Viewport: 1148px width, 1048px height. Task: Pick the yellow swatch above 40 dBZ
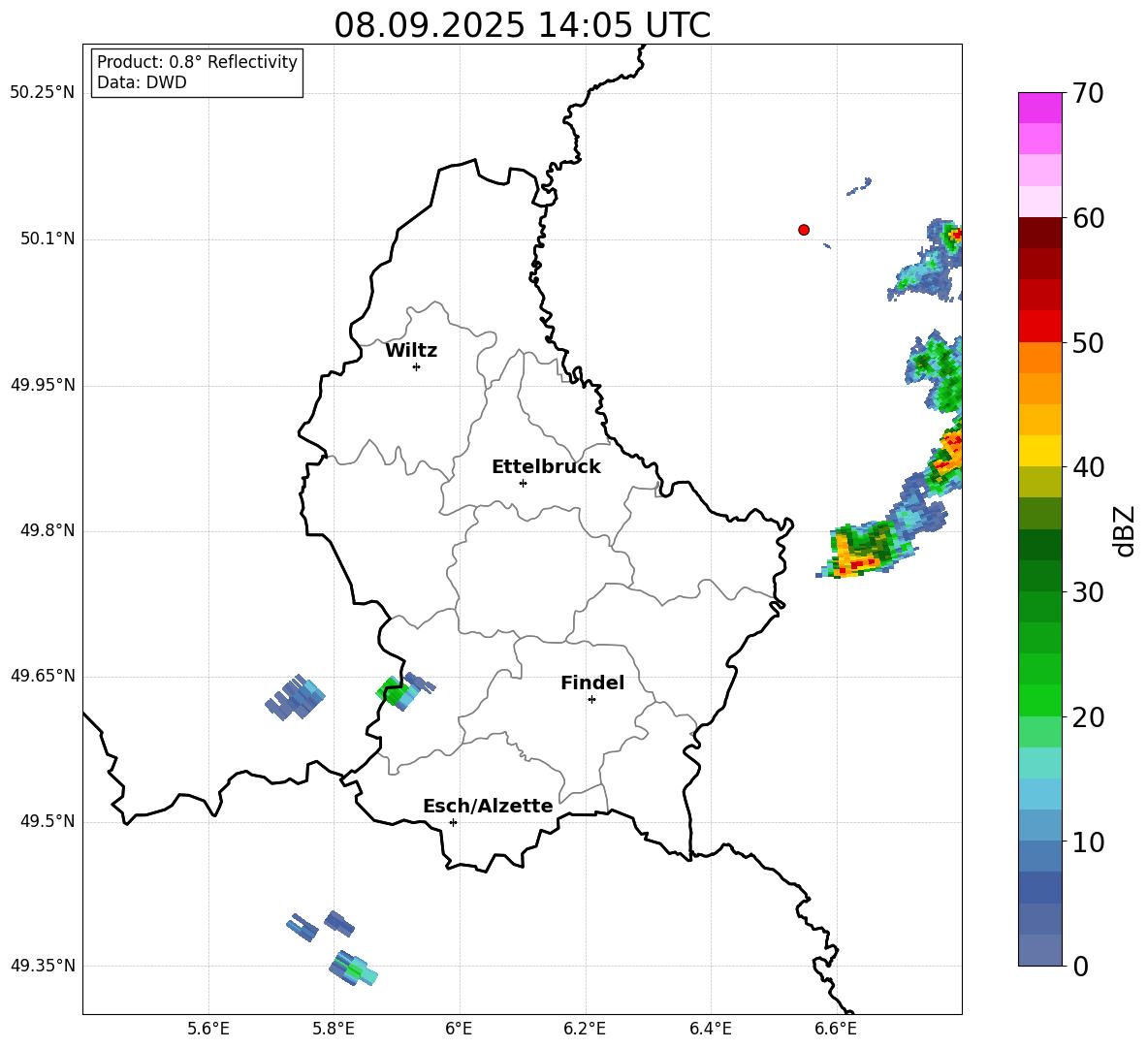pyautogui.click(x=1040, y=450)
